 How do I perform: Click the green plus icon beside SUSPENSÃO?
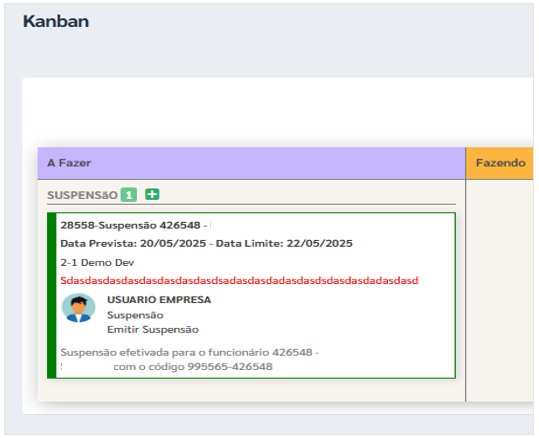(x=152, y=194)
